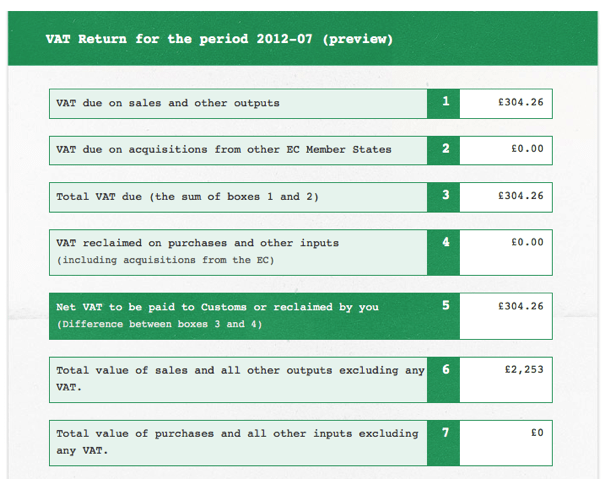
Task: Click the 'Total value of purchases' description
Action: pos(237,434)
